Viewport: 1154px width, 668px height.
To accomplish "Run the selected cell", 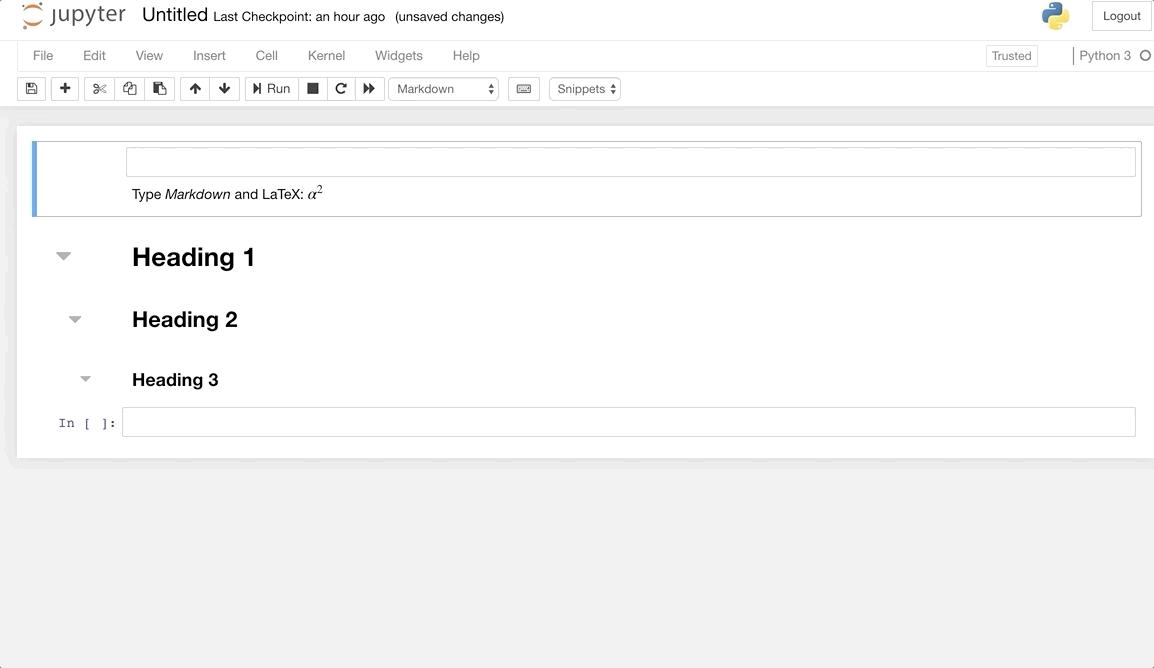I will pyautogui.click(x=270, y=88).
